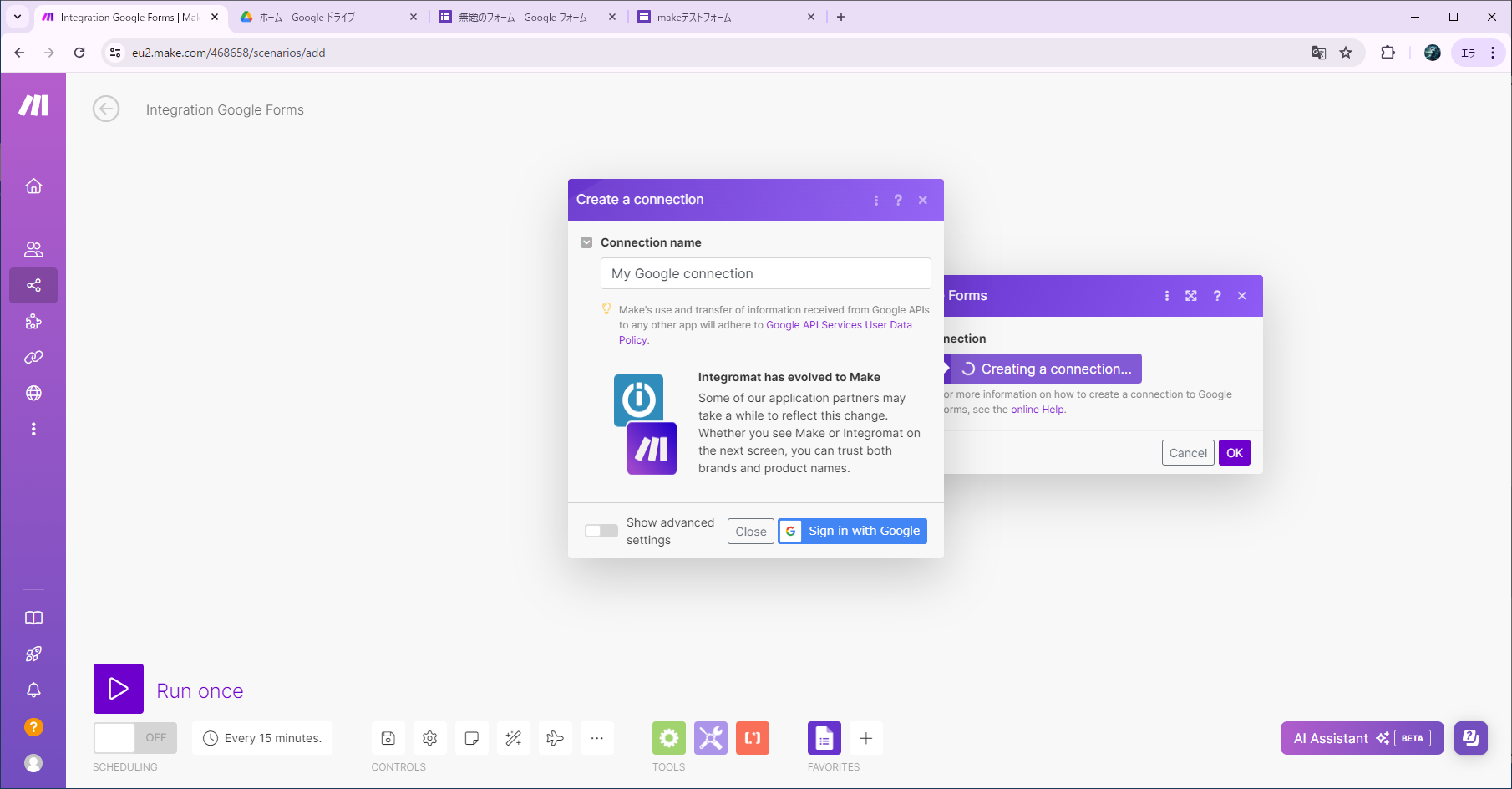This screenshot has width=1512, height=789.
Task: Open user profile avatar in sidebar
Action: pyautogui.click(x=33, y=763)
